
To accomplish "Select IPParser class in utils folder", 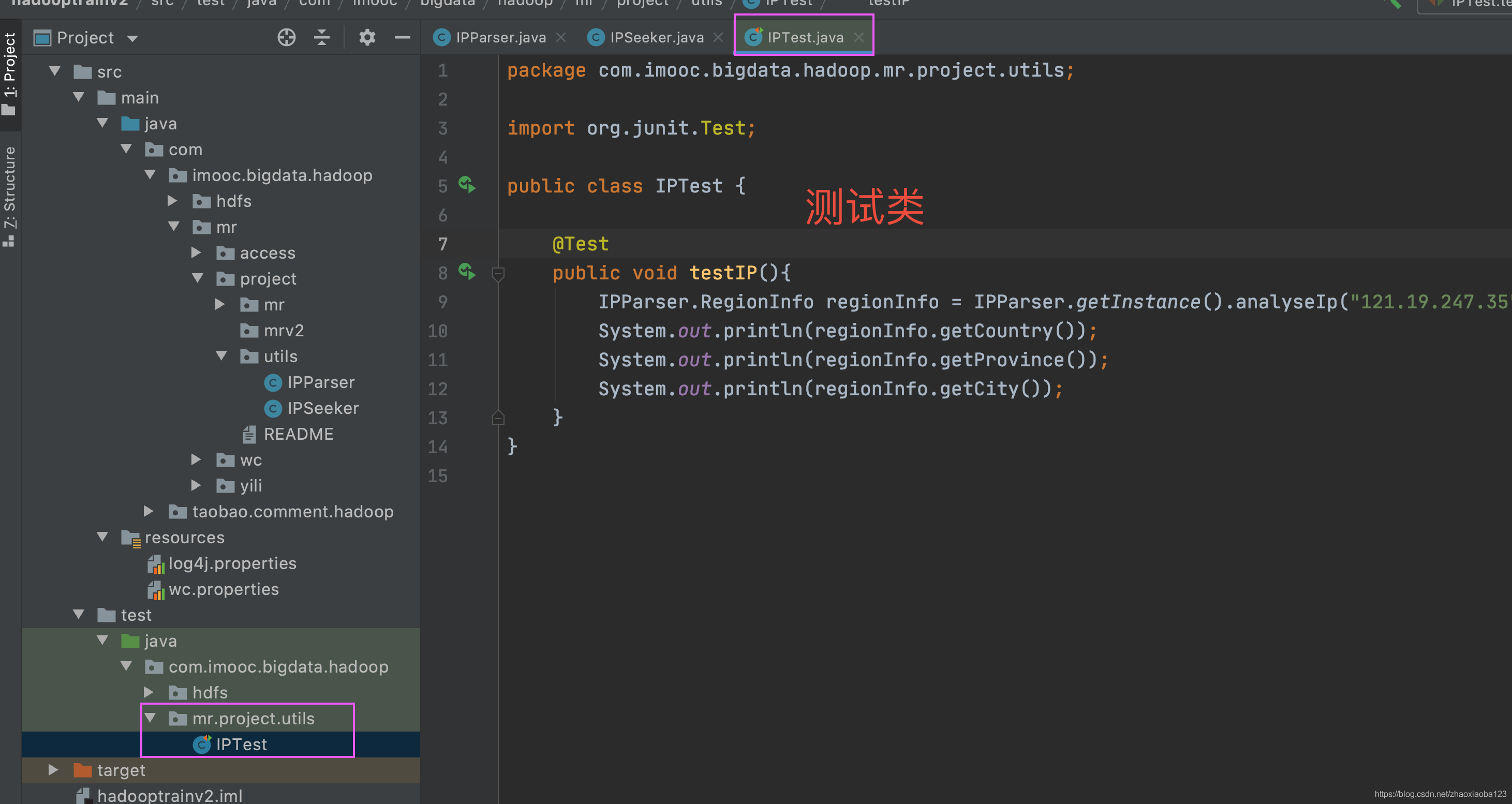I will coord(309,383).
